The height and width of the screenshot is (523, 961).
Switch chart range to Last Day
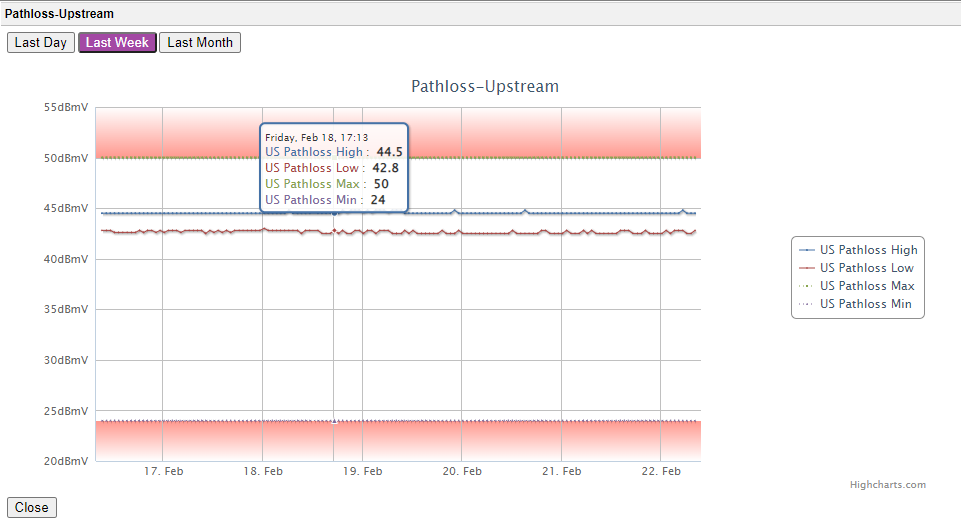pos(41,43)
